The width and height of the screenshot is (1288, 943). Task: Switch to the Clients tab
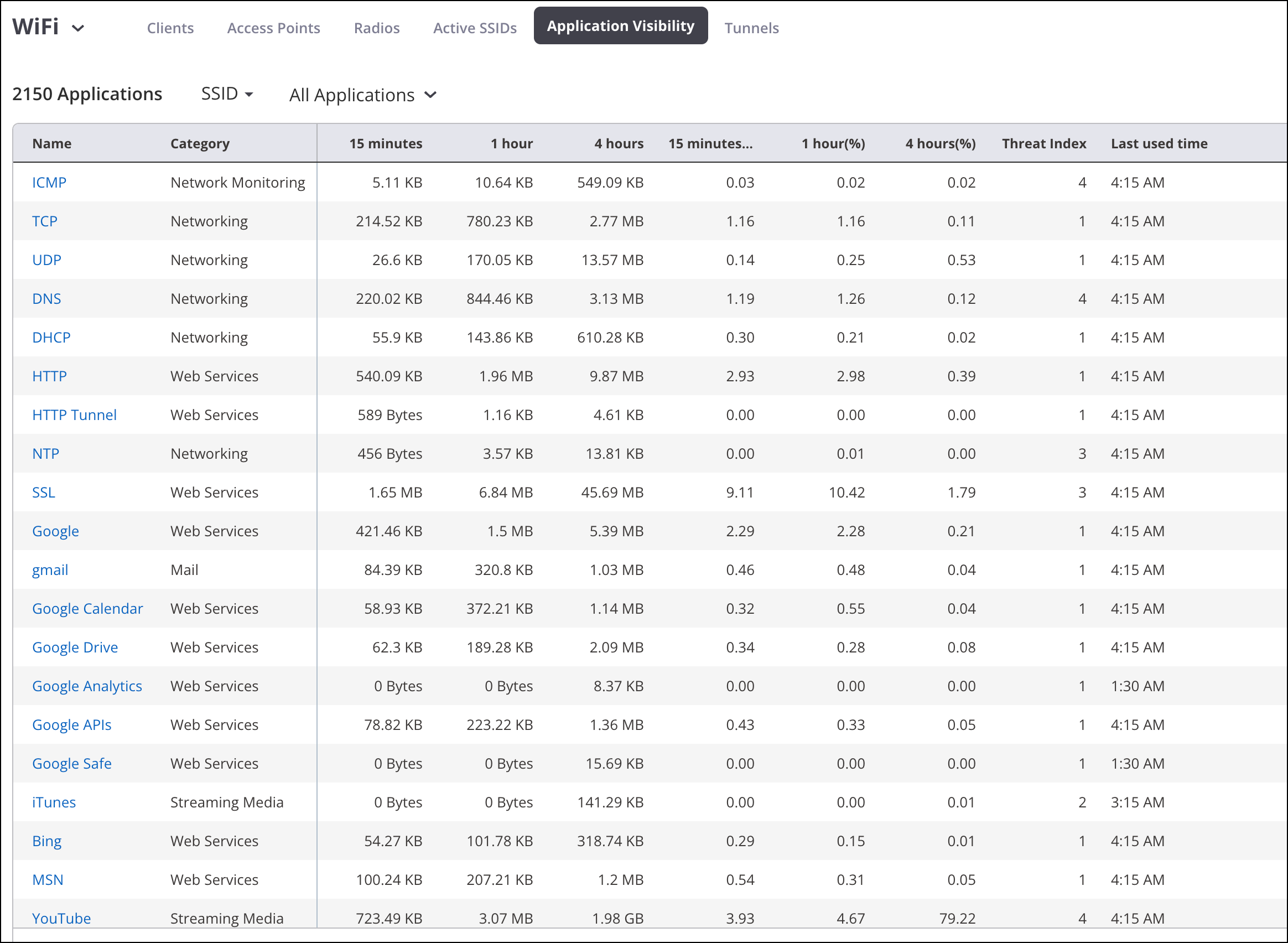point(170,28)
